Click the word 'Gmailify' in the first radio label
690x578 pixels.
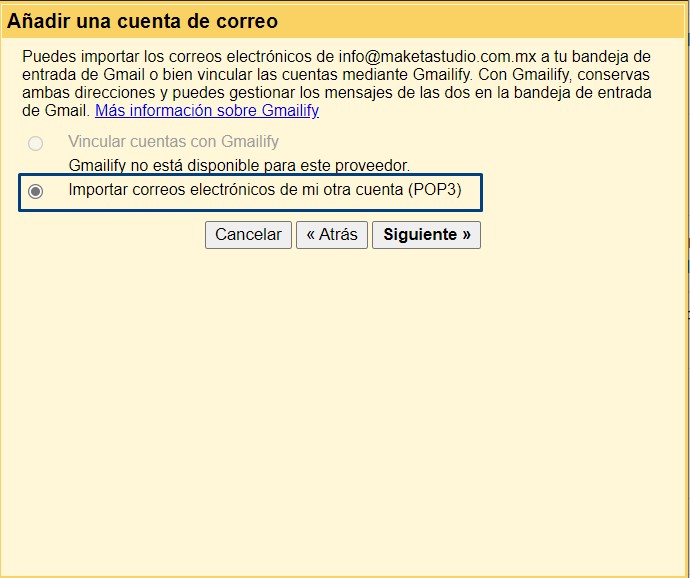[x=248, y=142]
